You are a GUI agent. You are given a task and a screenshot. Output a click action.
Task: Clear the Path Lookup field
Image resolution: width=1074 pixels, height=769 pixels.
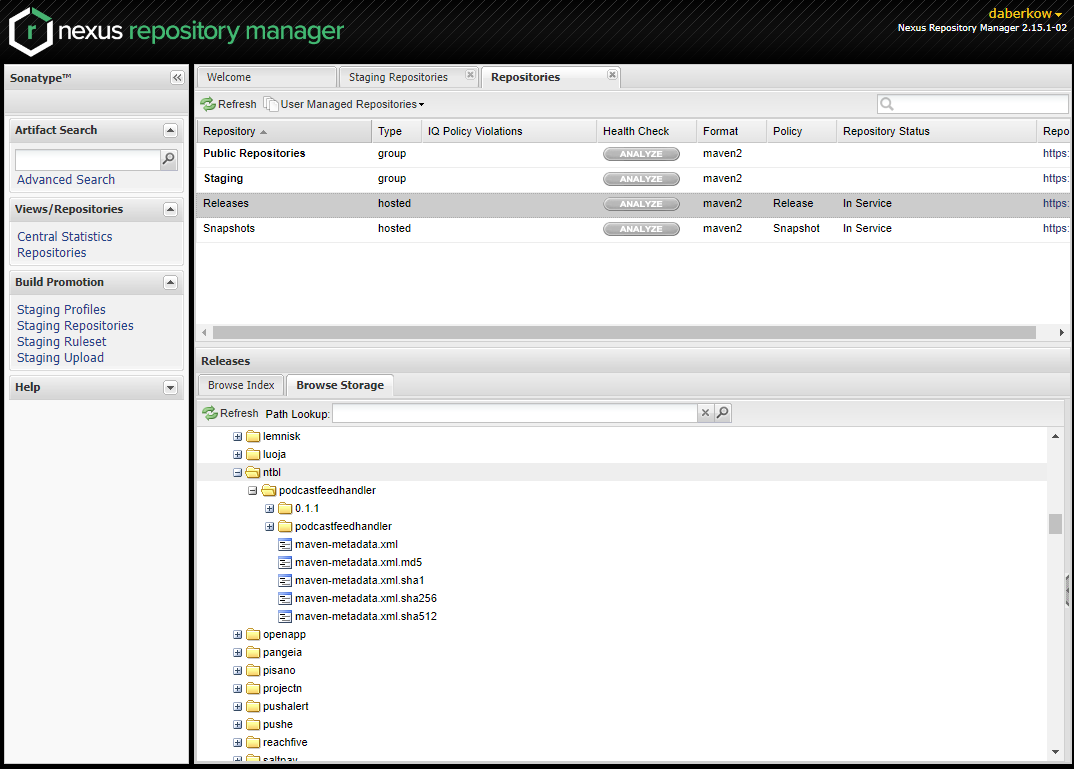pos(705,413)
